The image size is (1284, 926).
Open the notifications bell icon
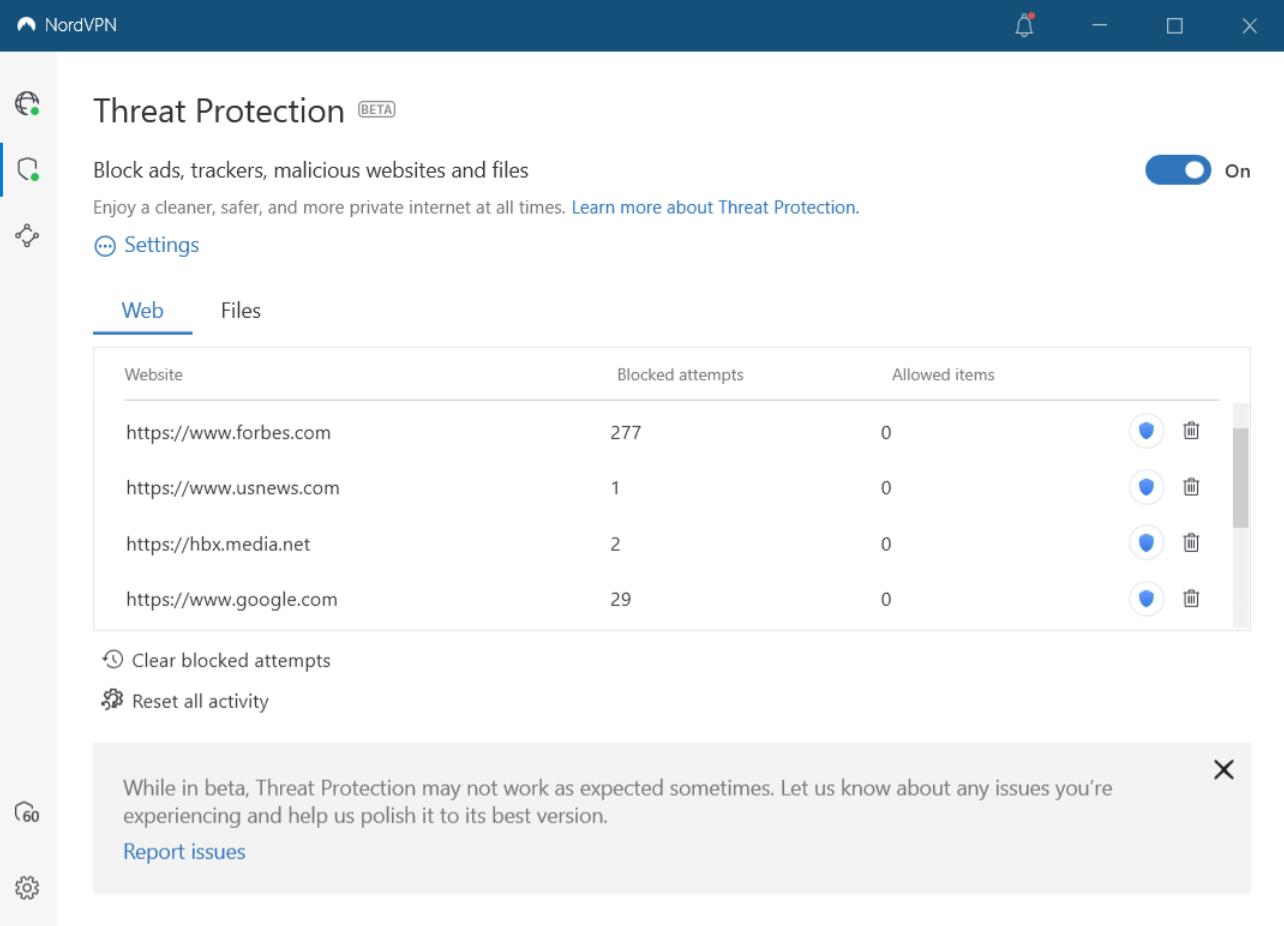click(1024, 25)
